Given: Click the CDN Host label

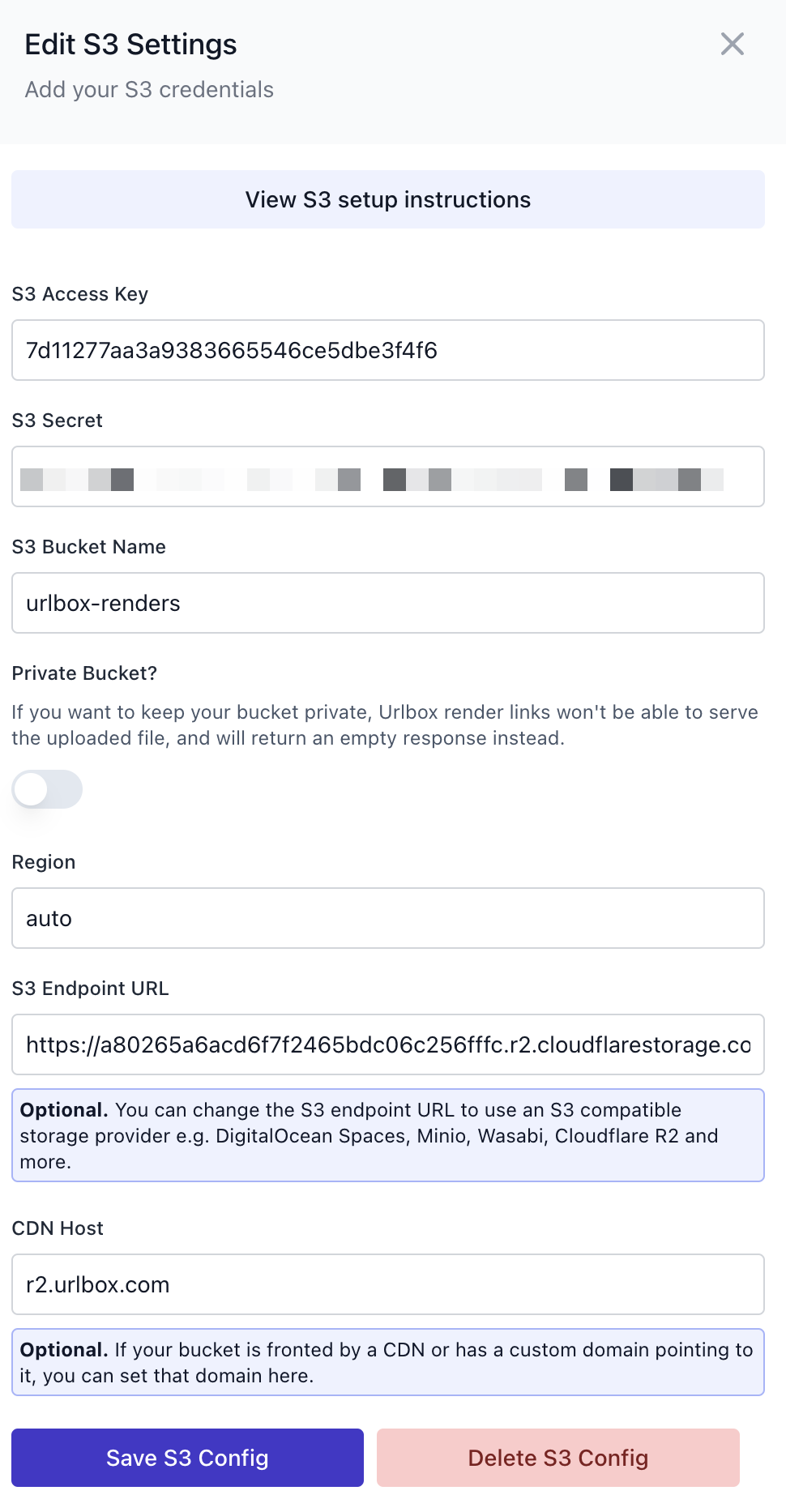Looking at the screenshot, I should pos(58,1228).
